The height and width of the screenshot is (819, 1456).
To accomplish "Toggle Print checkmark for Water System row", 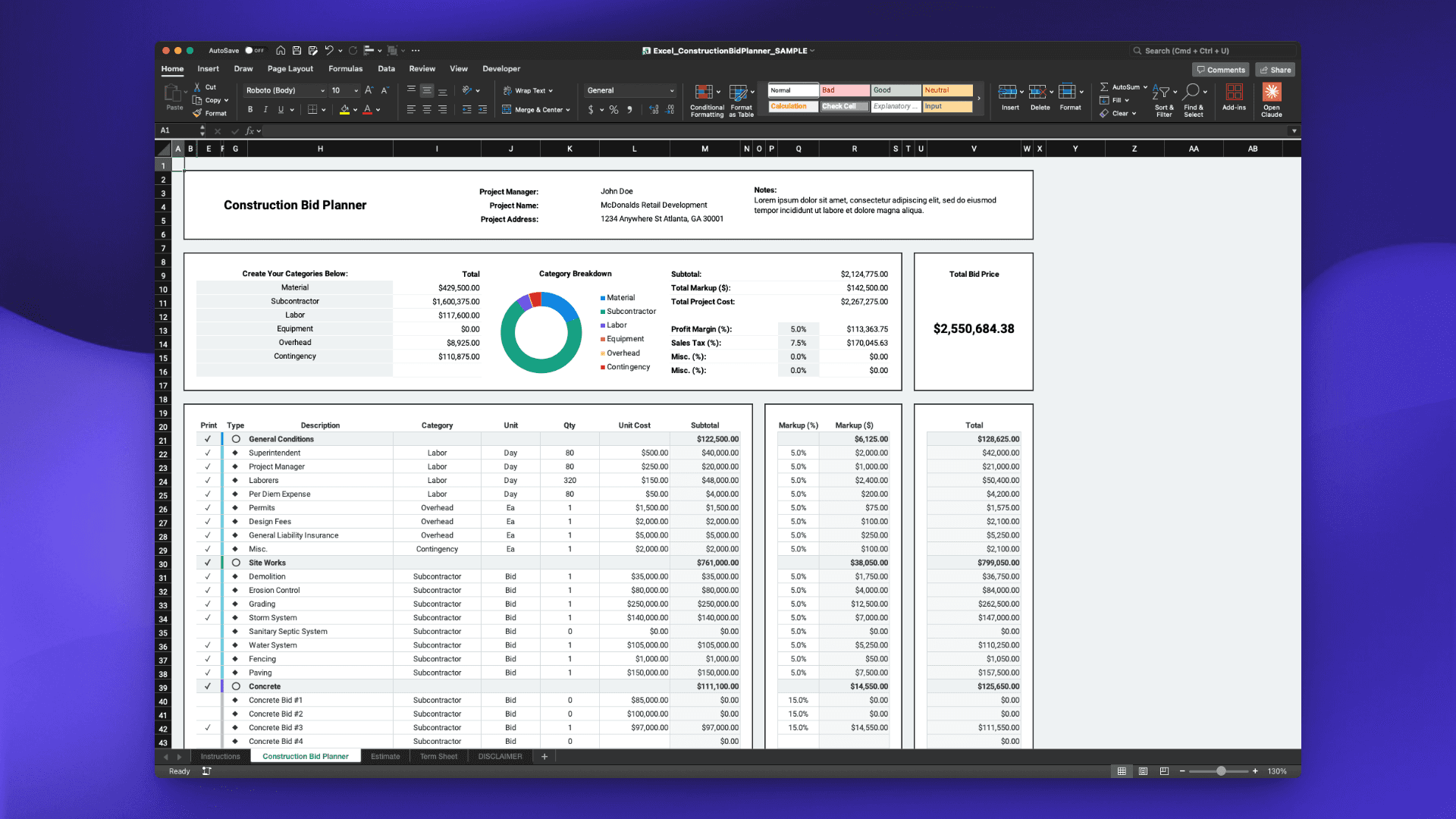I will point(207,645).
